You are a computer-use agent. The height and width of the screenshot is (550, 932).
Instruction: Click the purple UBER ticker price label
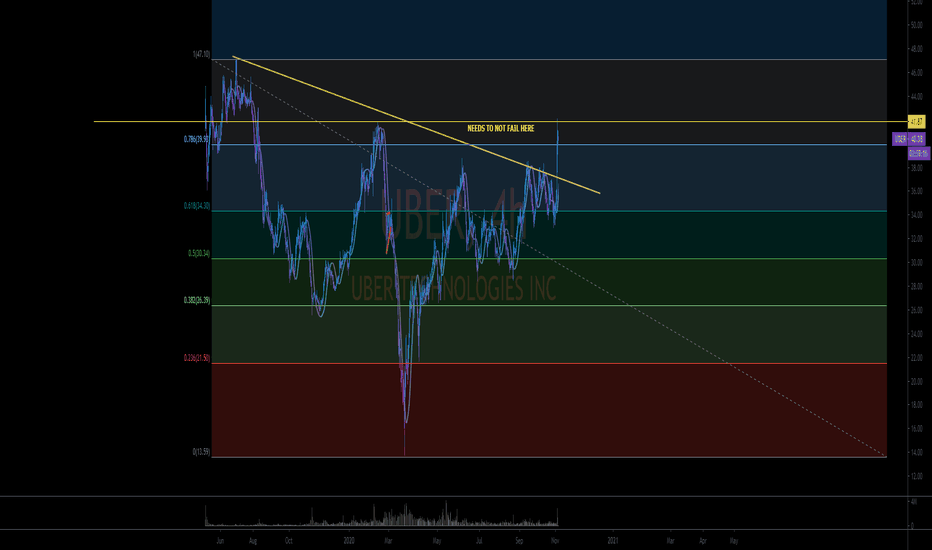[909, 139]
